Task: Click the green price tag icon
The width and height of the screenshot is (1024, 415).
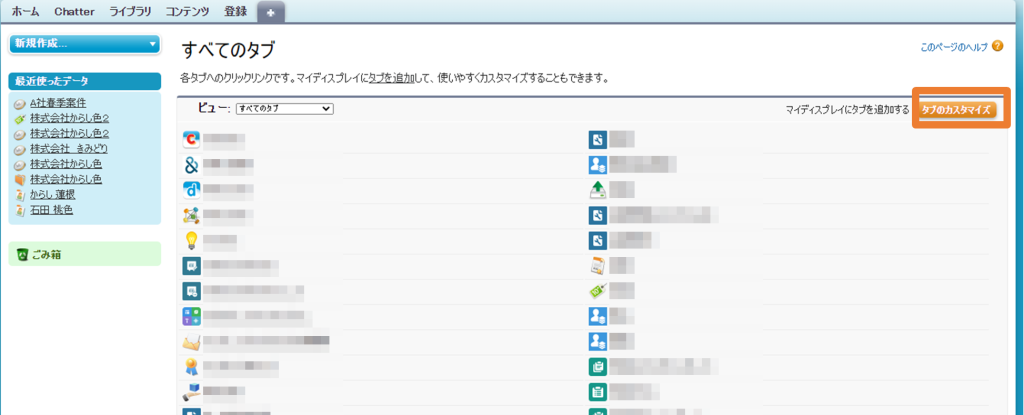Action: tap(598, 291)
